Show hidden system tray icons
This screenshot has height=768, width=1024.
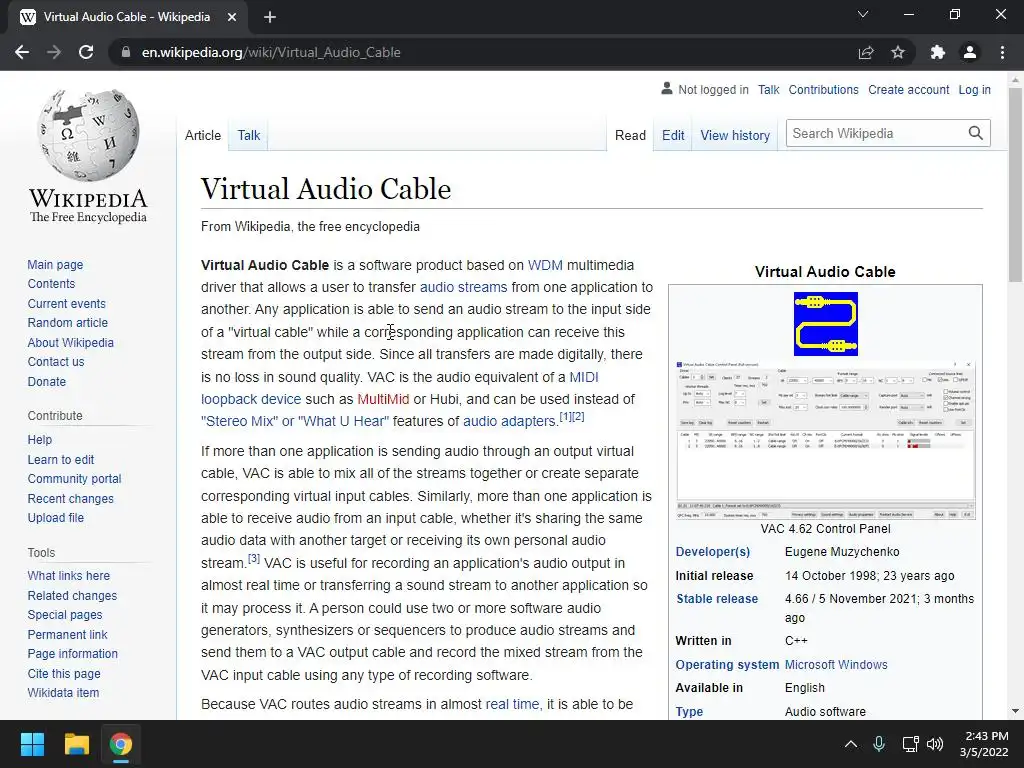click(x=851, y=744)
